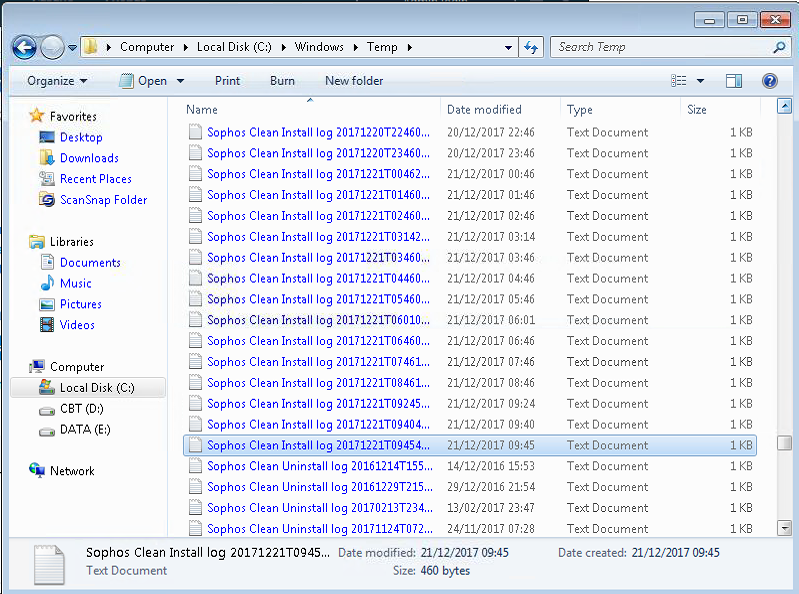Click the search magnifier icon
Viewport: 799px width, 594px height.
pyautogui.click(x=779, y=47)
